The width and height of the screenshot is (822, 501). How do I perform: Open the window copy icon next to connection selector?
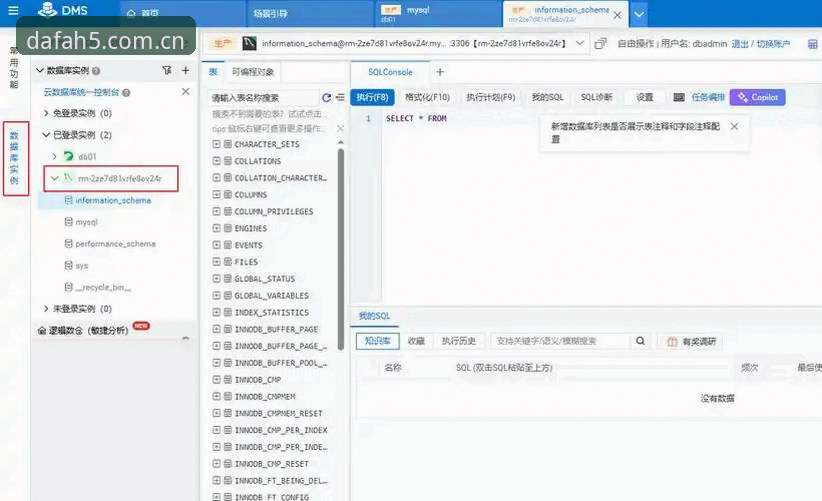point(600,43)
